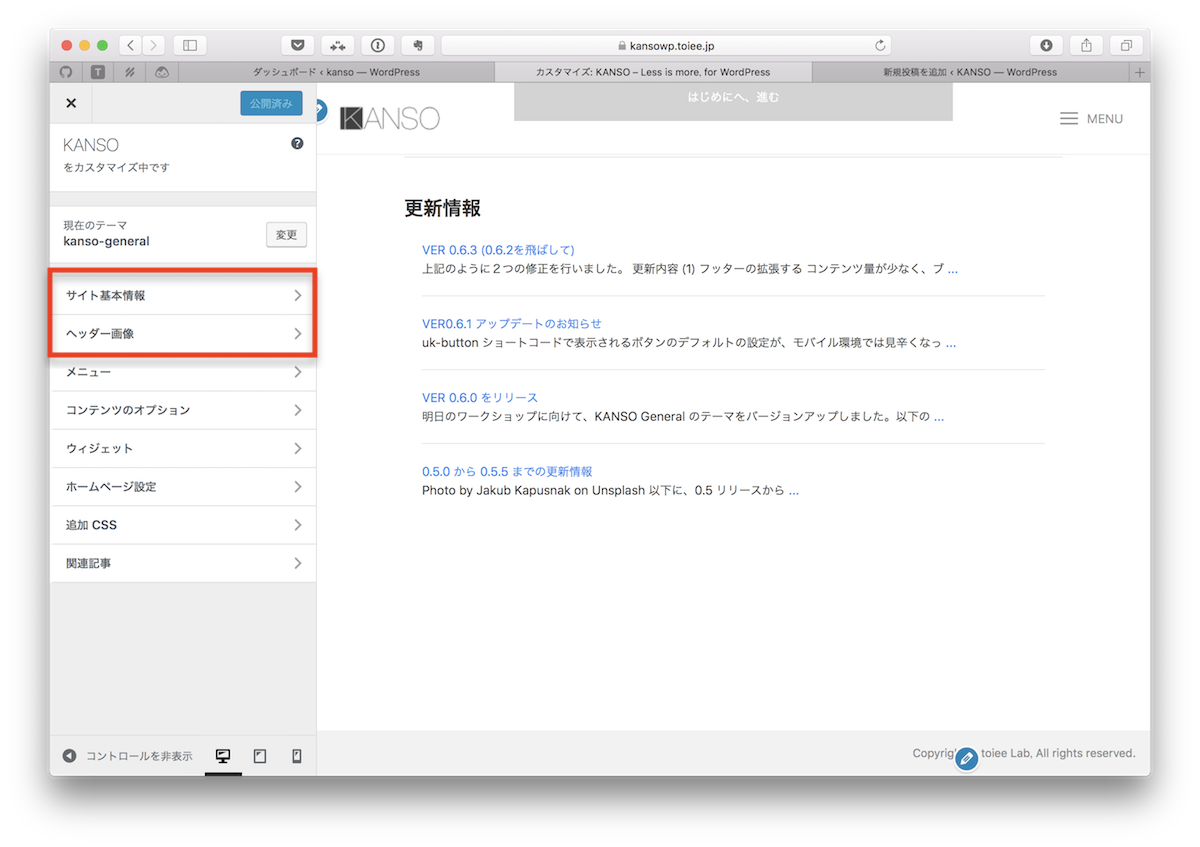Click the extension icon right of Pocket
The height and width of the screenshot is (847, 1200).
[x=337, y=45]
